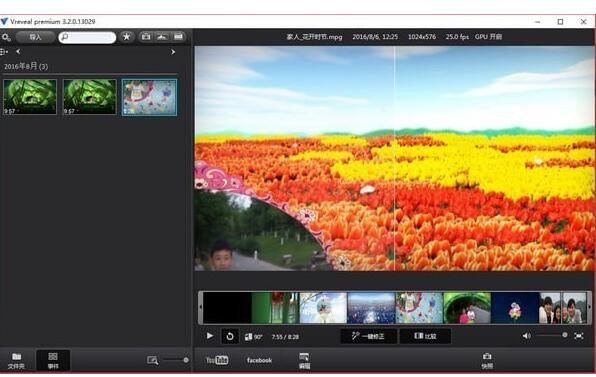The height and width of the screenshot is (377, 596).
Task: Click the volume slider handle
Action: click(x=565, y=335)
